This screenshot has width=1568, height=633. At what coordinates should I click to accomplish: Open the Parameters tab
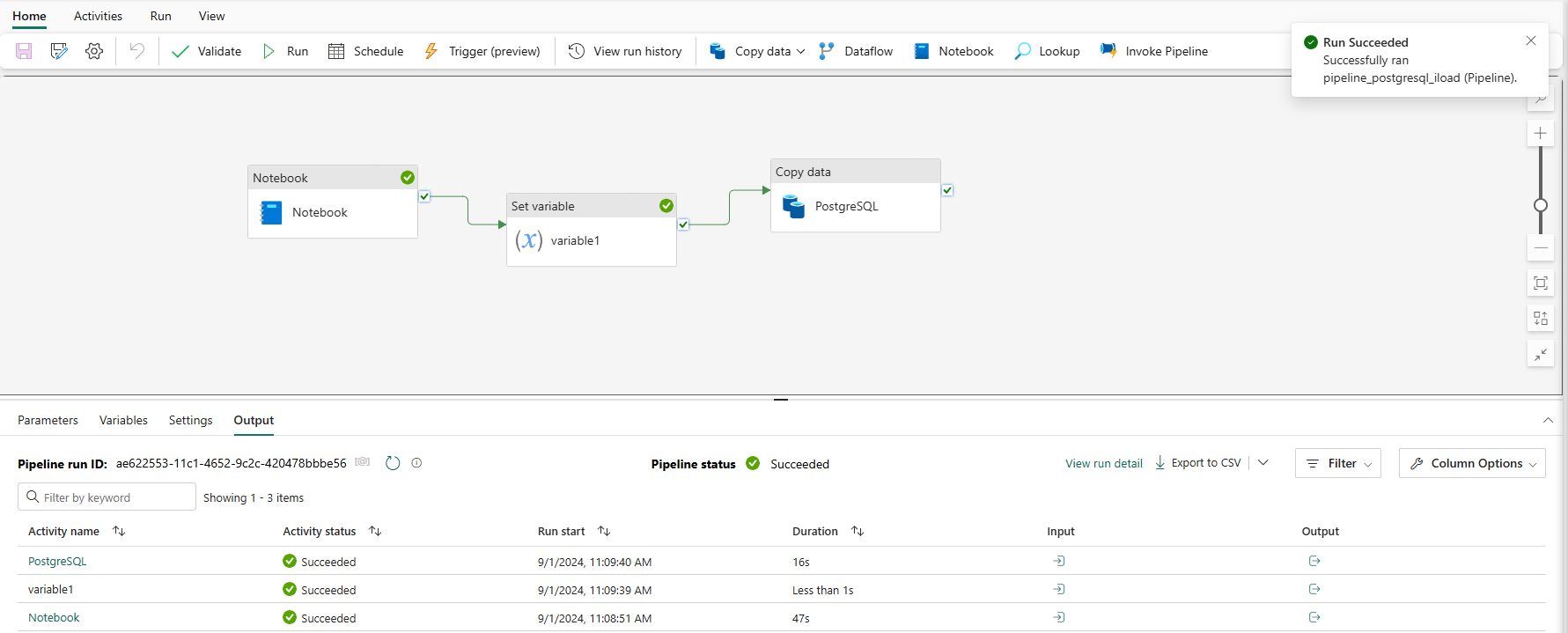click(x=48, y=420)
